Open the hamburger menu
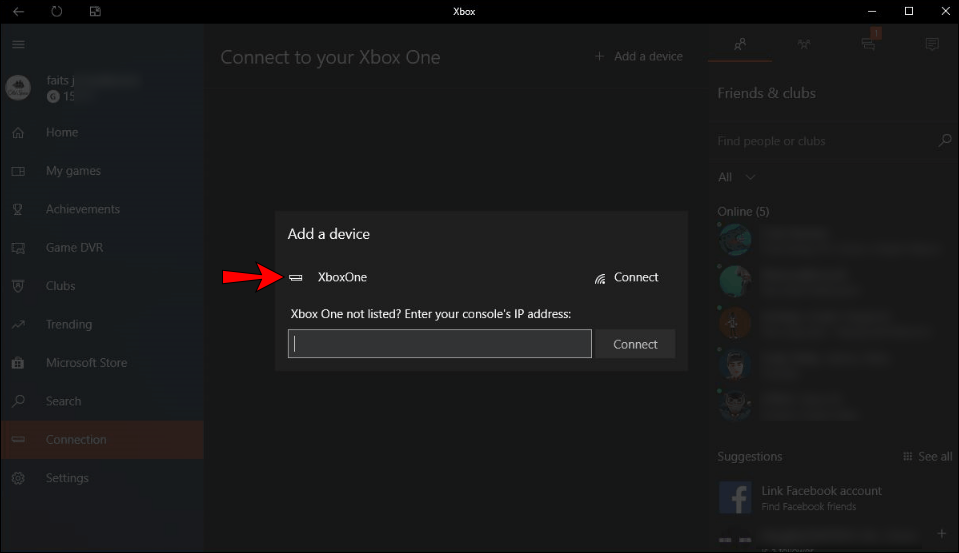 click(18, 44)
